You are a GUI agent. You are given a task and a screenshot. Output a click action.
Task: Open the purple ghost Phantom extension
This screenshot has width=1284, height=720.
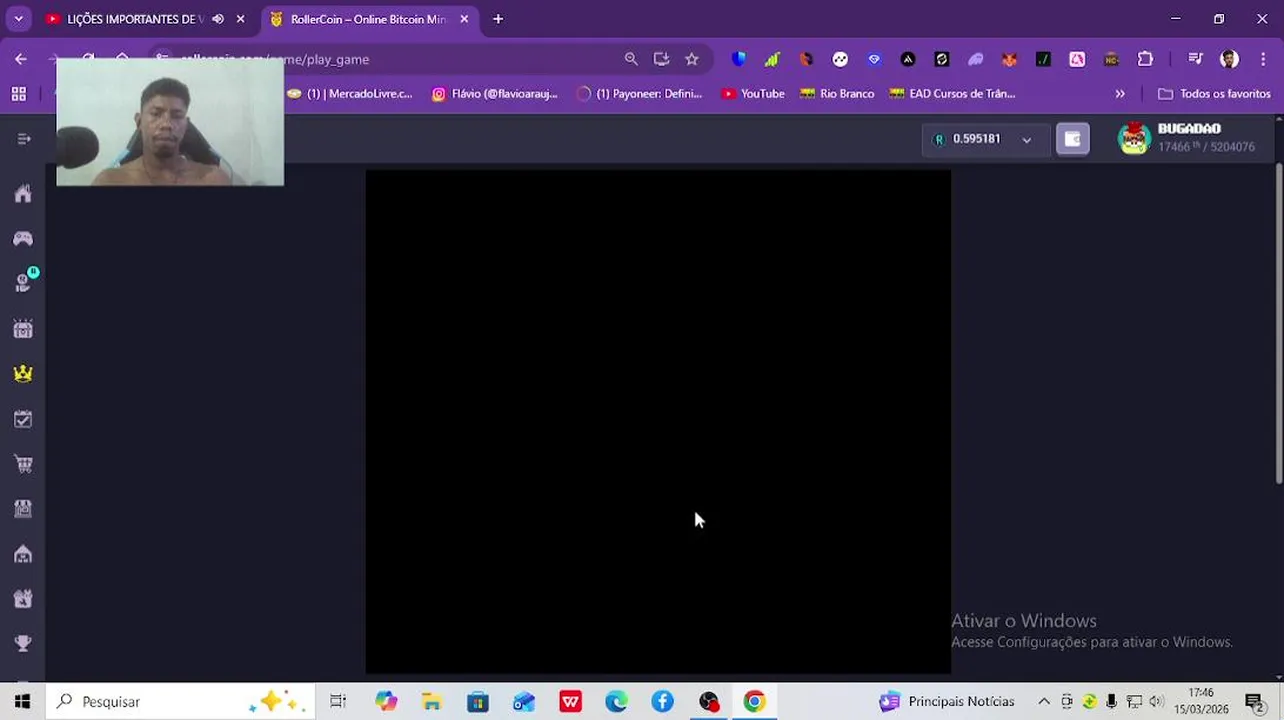(x=975, y=59)
